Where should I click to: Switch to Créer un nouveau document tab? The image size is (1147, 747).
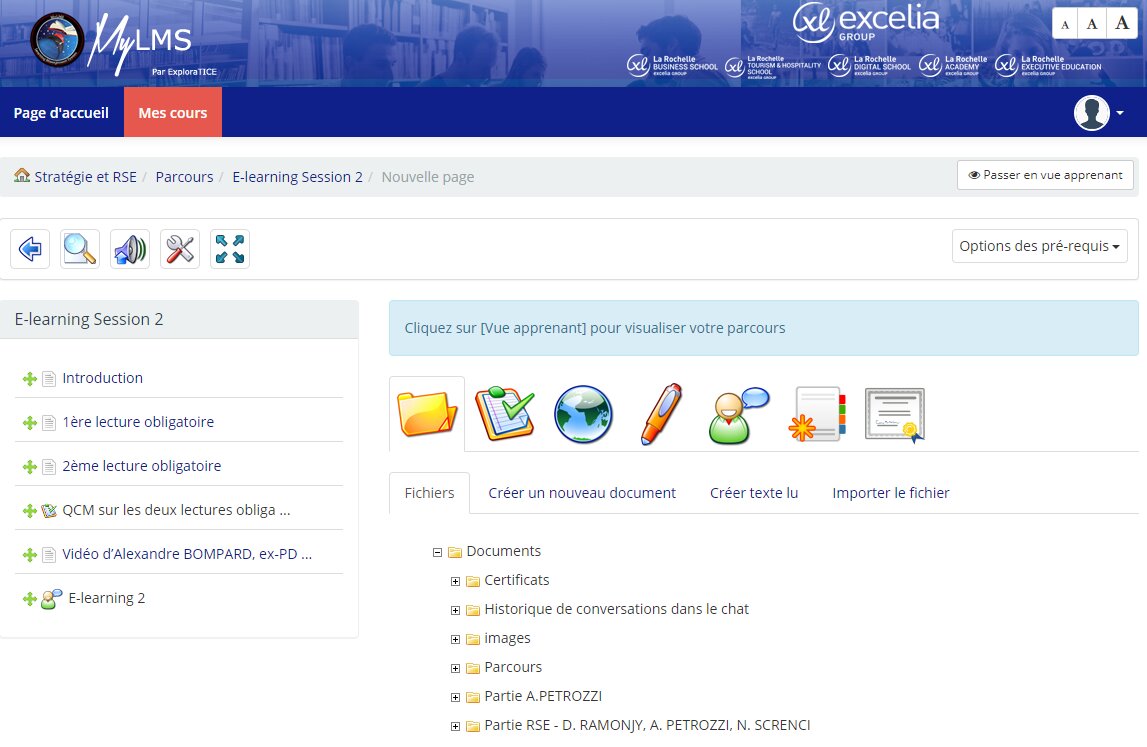pos(582,493)
